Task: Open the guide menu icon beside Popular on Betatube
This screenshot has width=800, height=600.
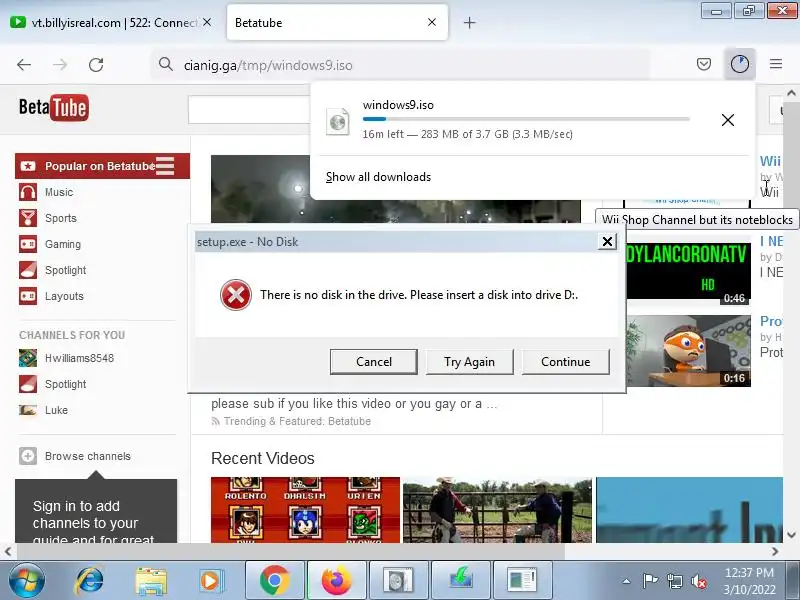Action: tap(165, 166)
